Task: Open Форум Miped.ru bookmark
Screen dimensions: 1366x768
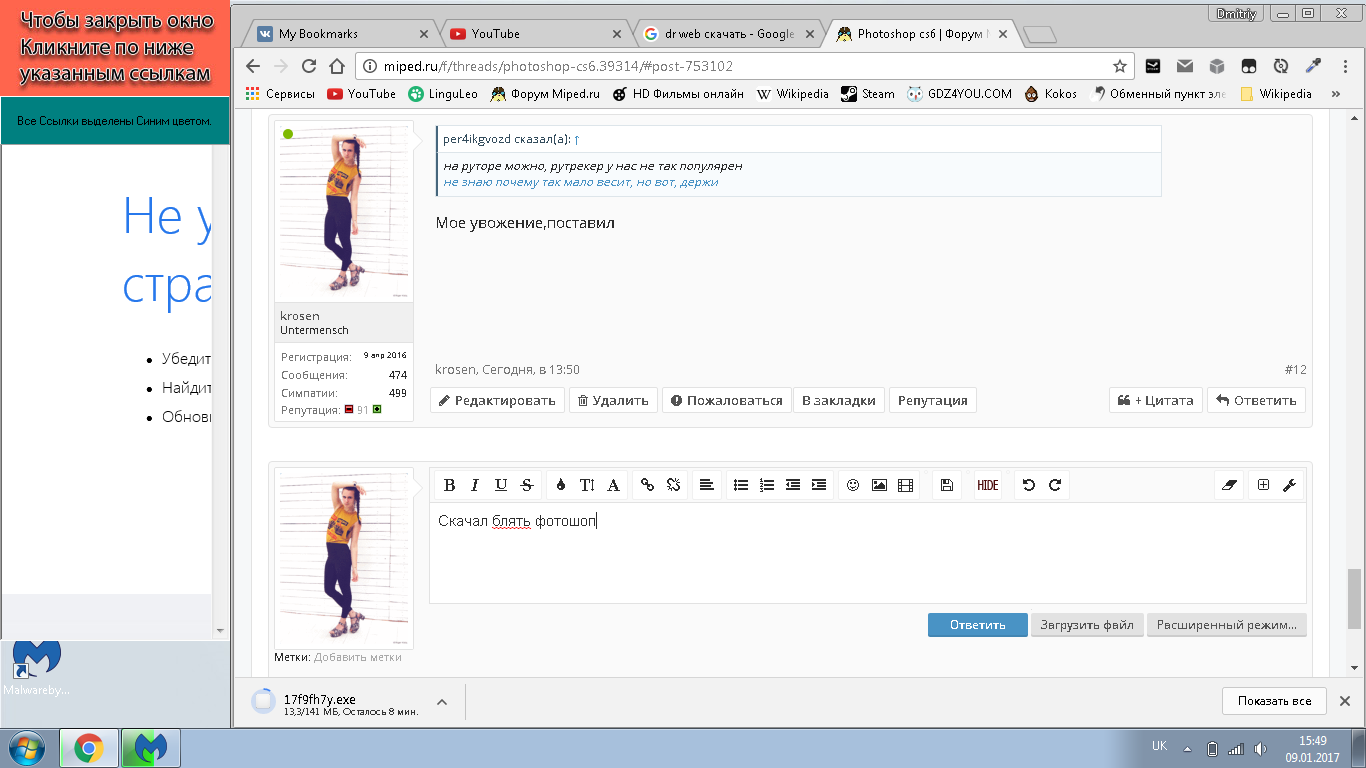Action: click(545, 94)
